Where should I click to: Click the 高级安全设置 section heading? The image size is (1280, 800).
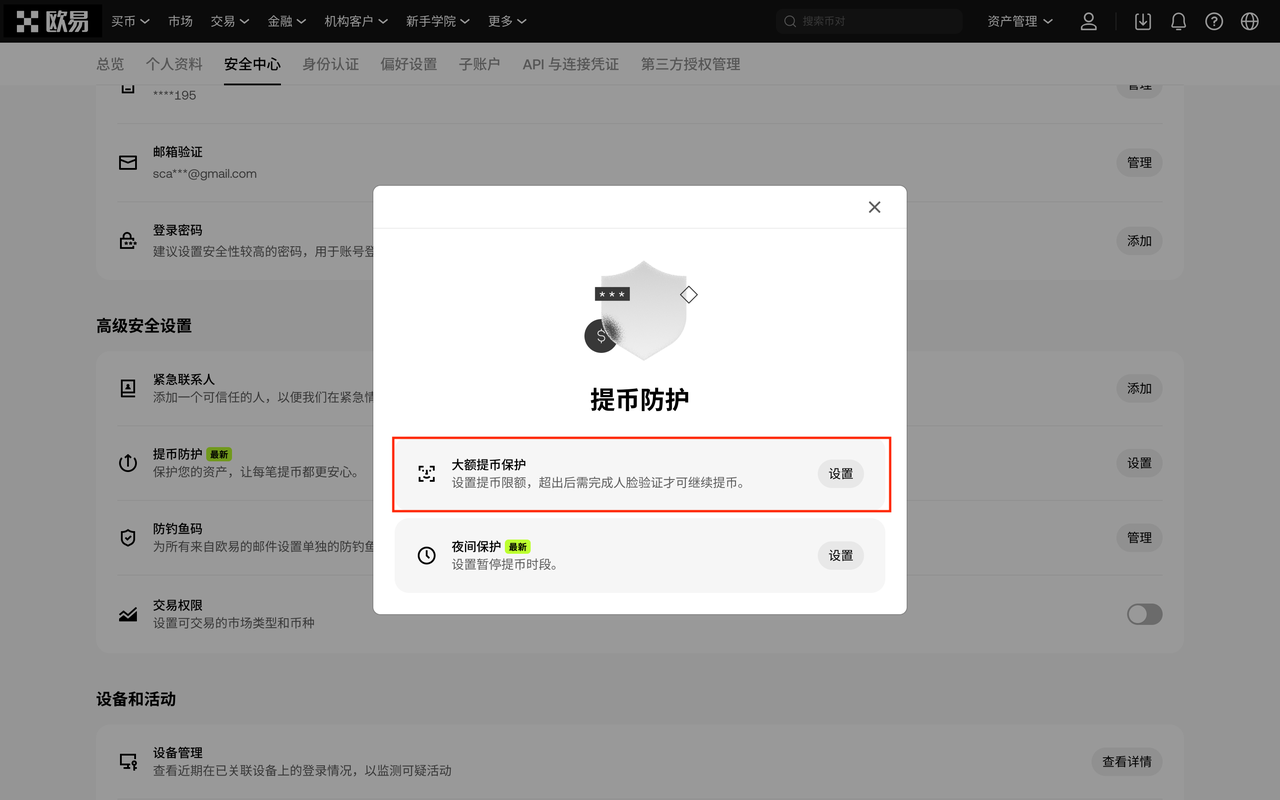(144, 326)
